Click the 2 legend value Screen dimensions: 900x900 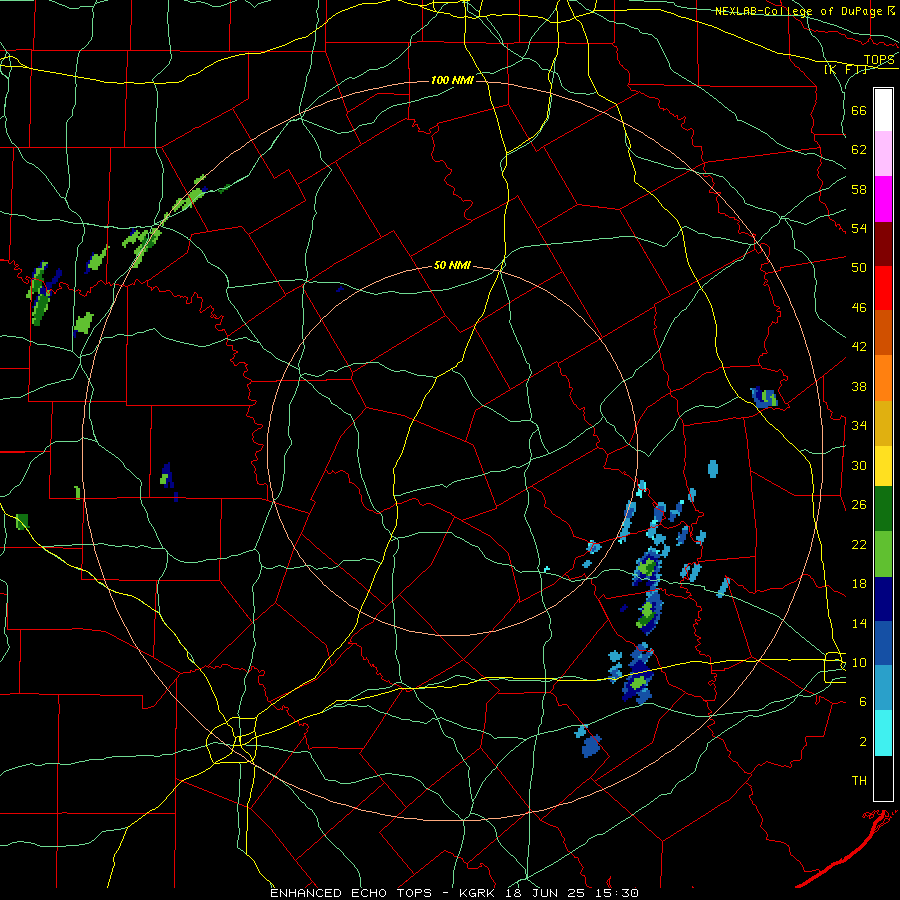click(862, 742)
